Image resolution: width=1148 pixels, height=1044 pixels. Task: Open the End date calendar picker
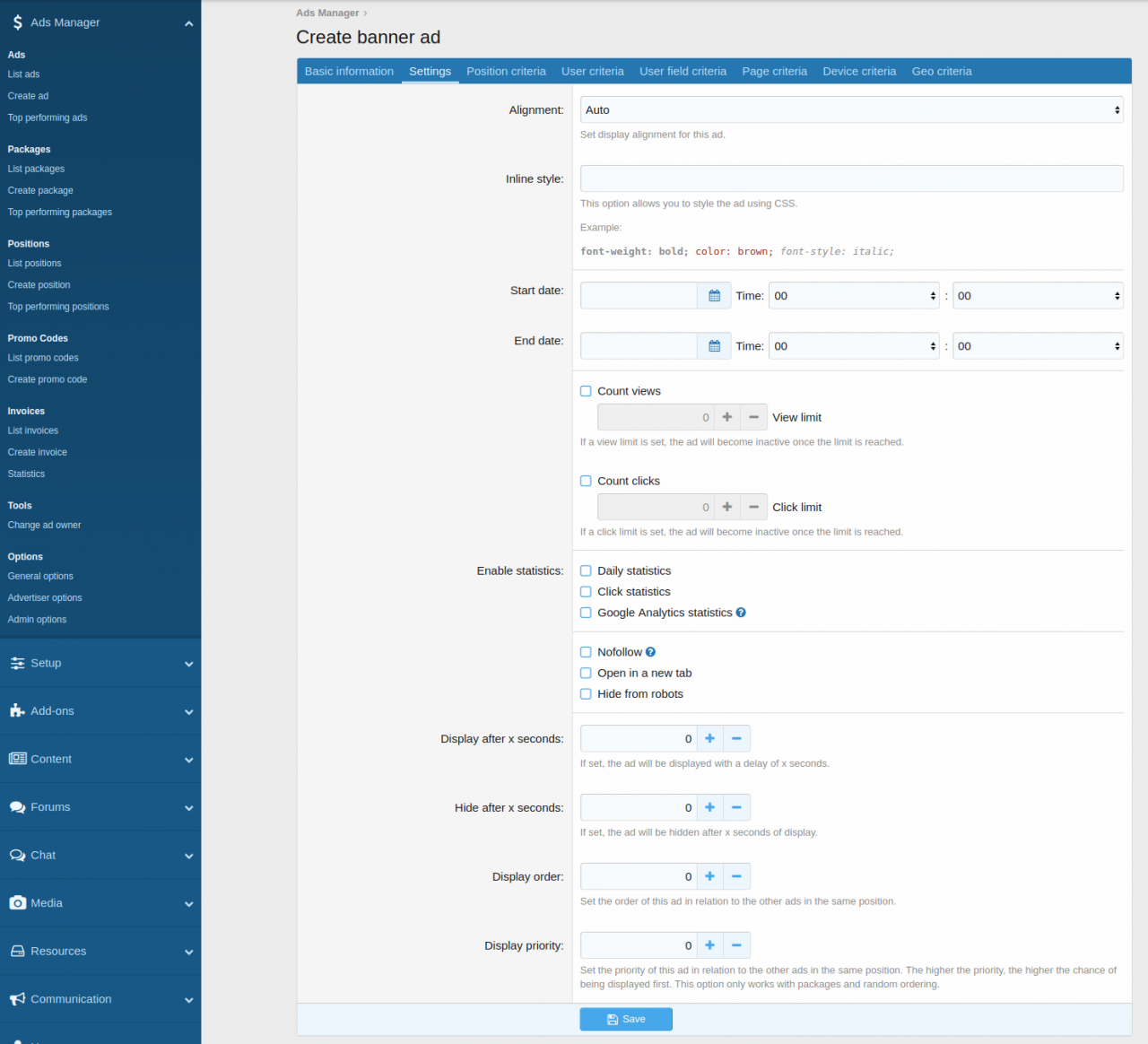714,345
